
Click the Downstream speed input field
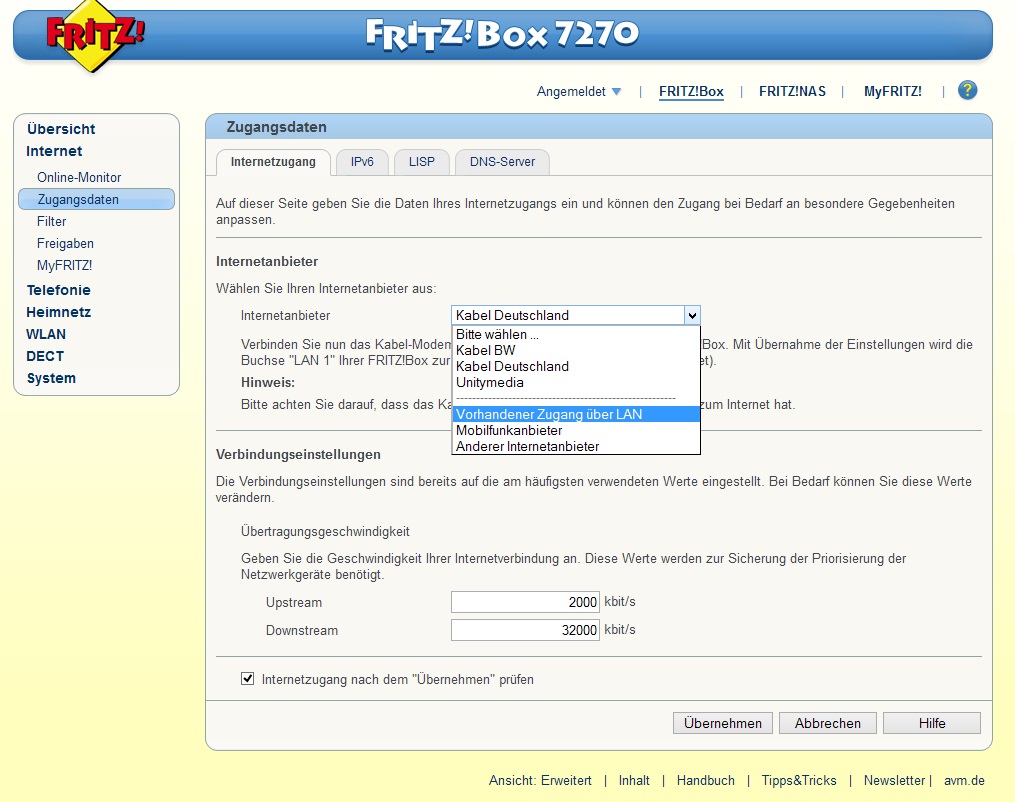click(x=525, y=630)
